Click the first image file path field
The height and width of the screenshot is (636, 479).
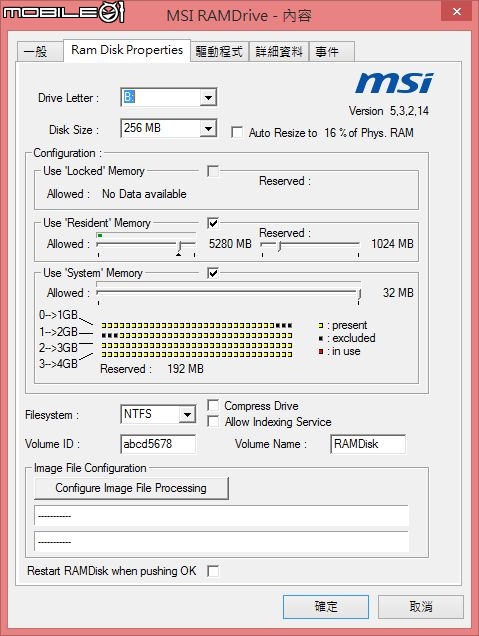[x=221, y=516]
